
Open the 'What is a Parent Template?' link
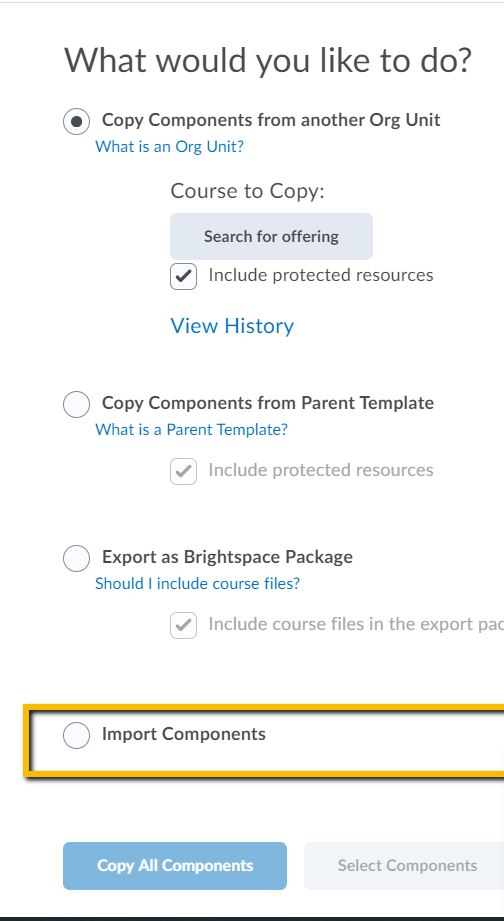(x=191, y=429)
